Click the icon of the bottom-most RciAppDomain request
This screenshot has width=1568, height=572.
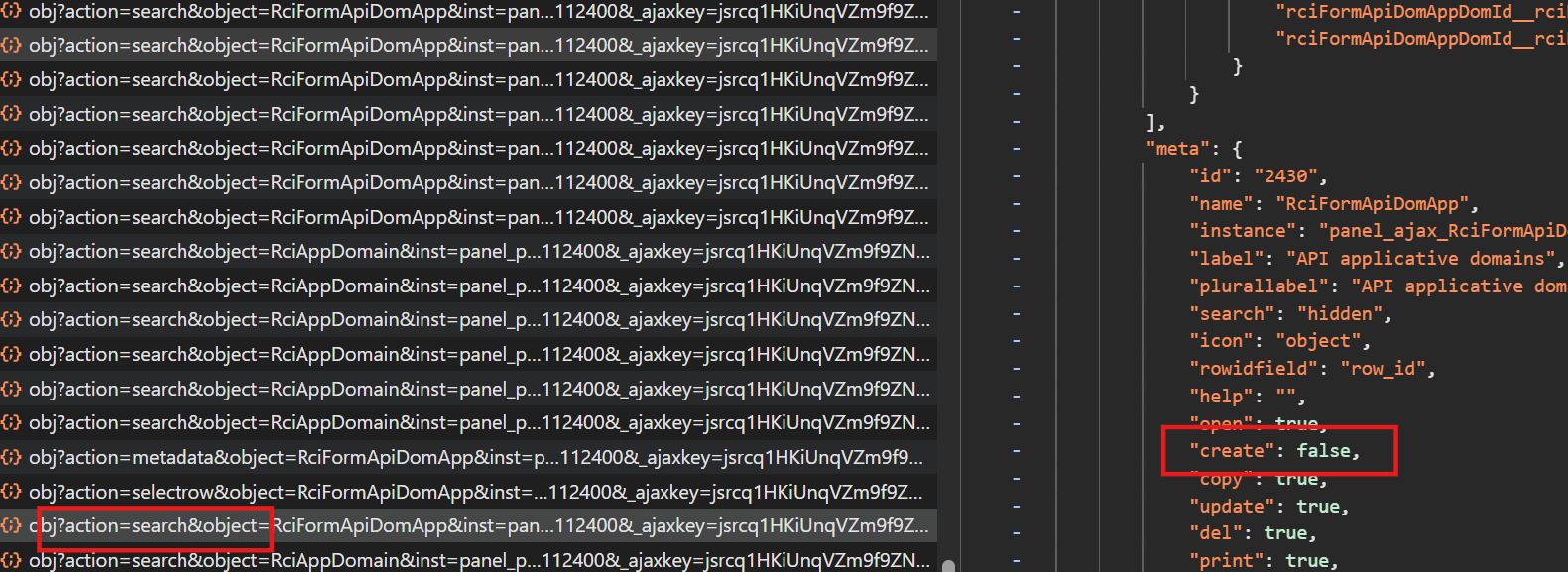click(x=11, y=560)
